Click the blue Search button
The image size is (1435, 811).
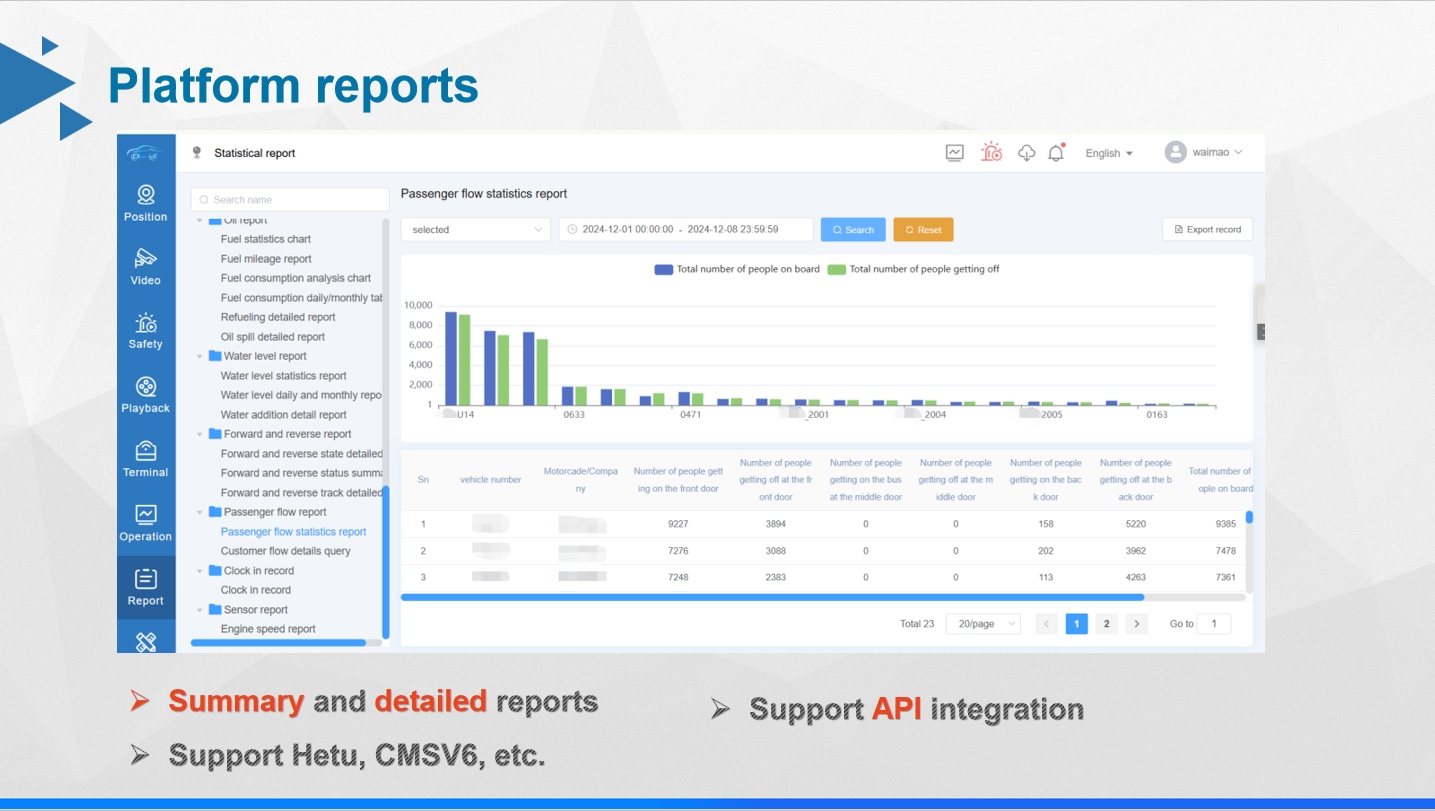[x=853, y=230]
